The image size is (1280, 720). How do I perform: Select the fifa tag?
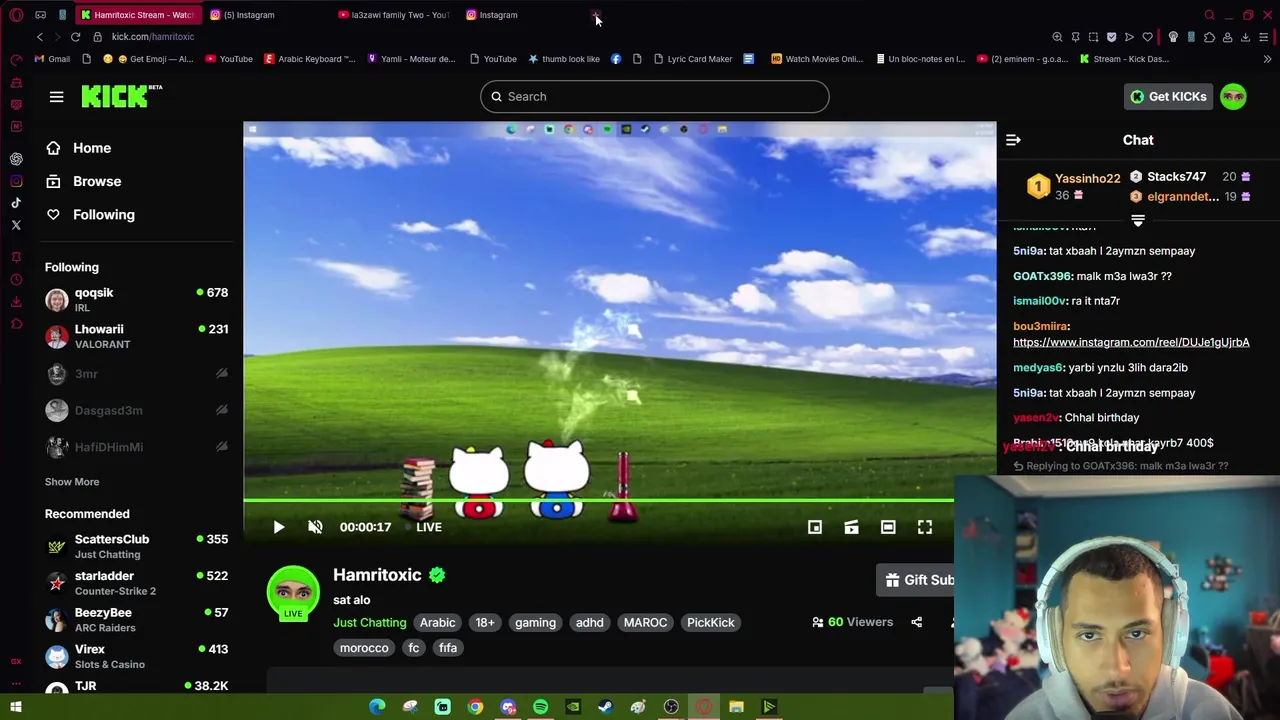(448, 648)
